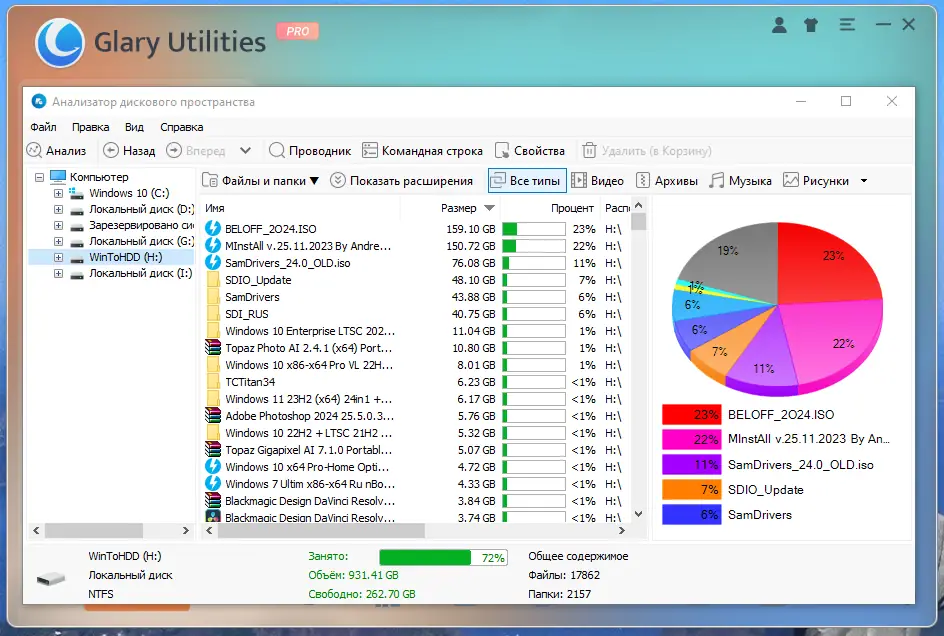The image size is (944, 636).
Task: Expand Локальный диск (G:) node
Action: (58, 242)
